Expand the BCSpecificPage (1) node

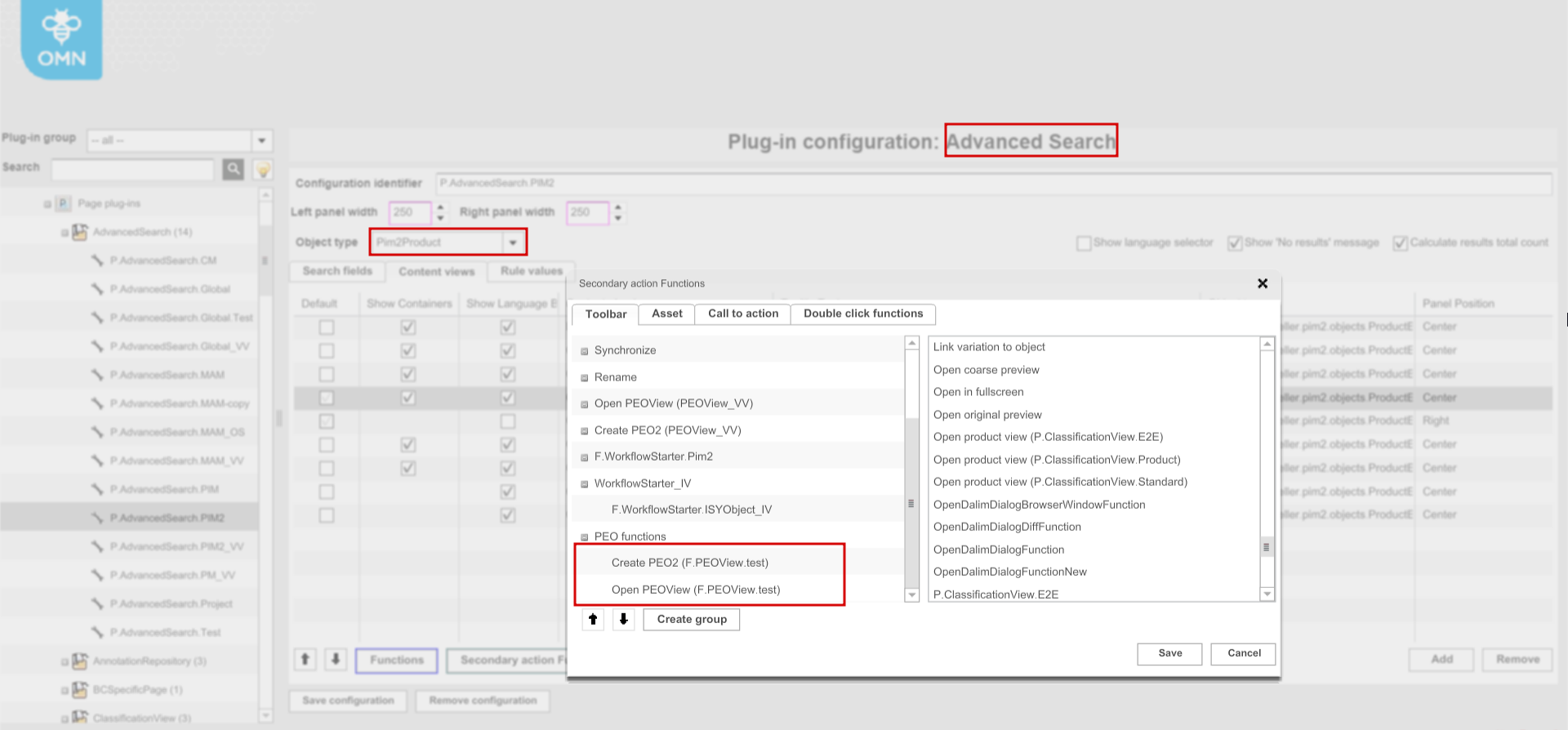(x=65, y=691)
